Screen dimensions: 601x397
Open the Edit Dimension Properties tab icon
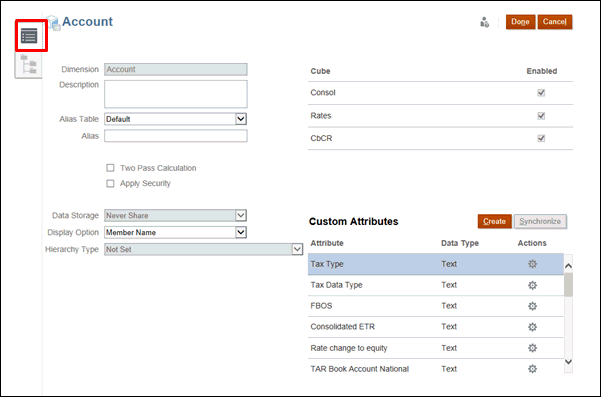click(x=29, y=36)
